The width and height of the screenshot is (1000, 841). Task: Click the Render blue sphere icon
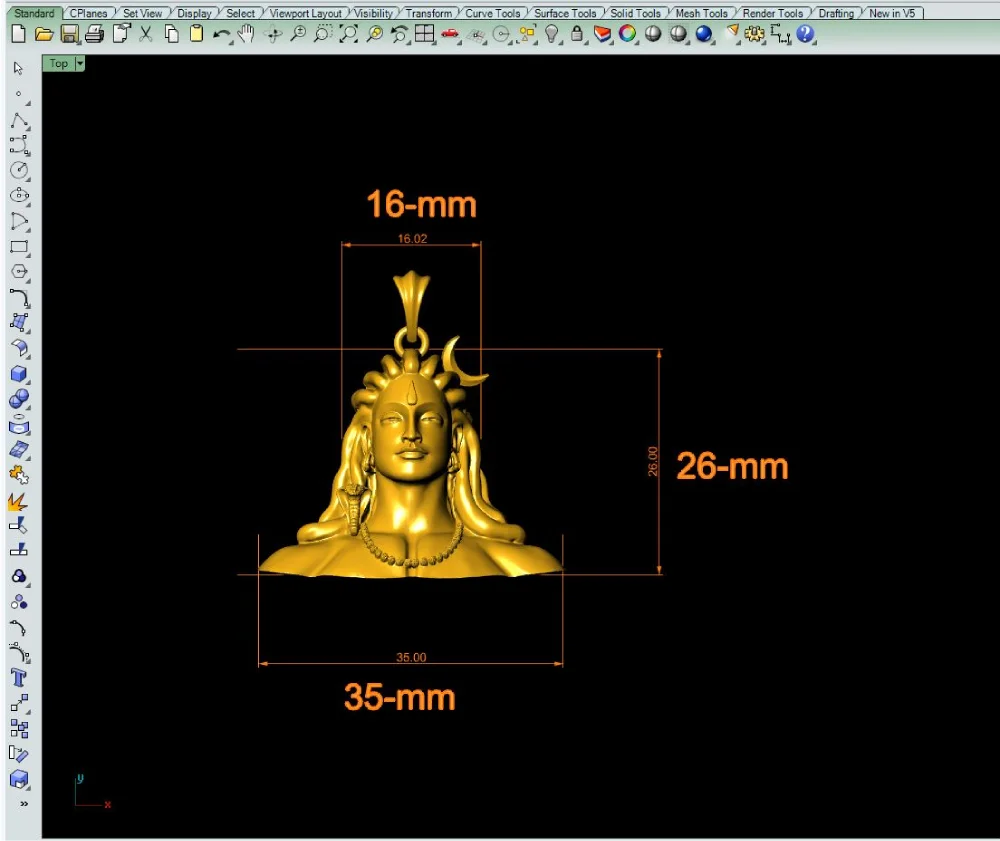[703, 34]
